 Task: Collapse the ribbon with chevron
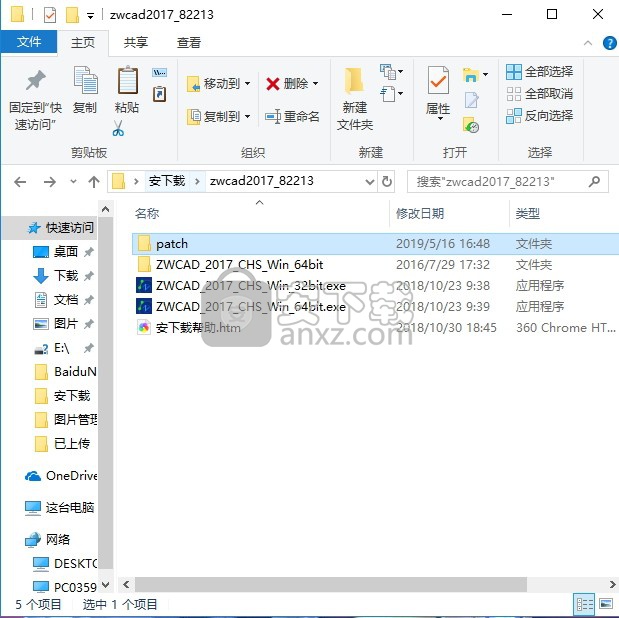tap(588, 43)
